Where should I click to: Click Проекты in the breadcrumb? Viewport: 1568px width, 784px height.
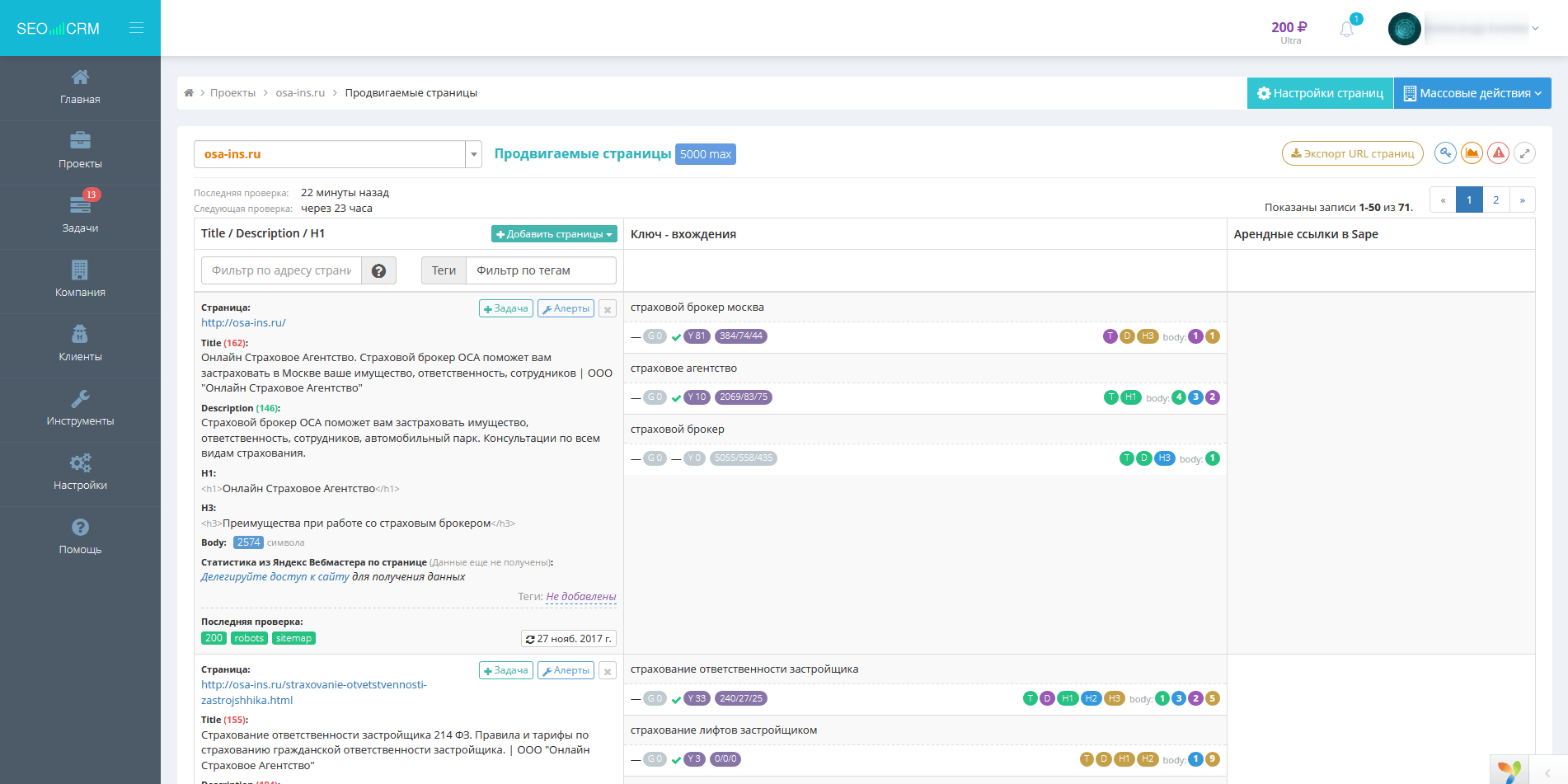click(232, 93)
